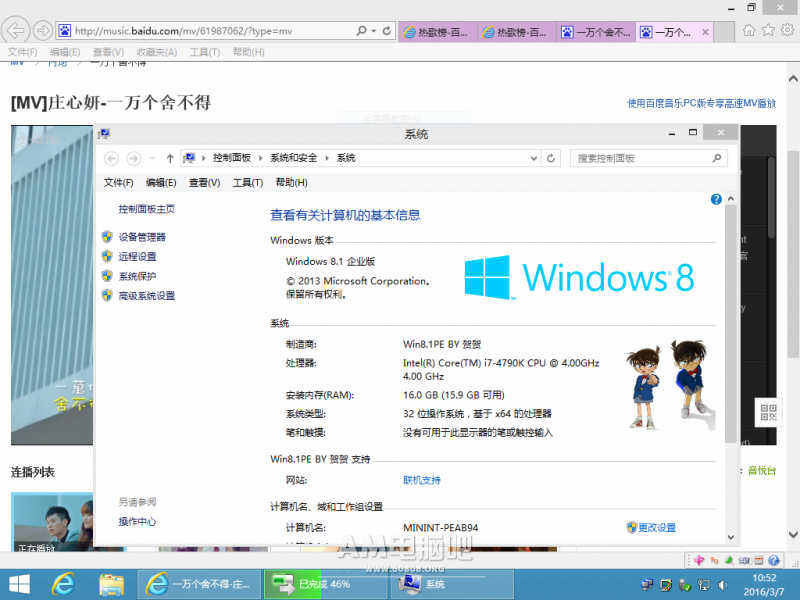Click the safely remove USB tray icon
Image resolution: width=800 pixels, height=600 pixels.
684,585
